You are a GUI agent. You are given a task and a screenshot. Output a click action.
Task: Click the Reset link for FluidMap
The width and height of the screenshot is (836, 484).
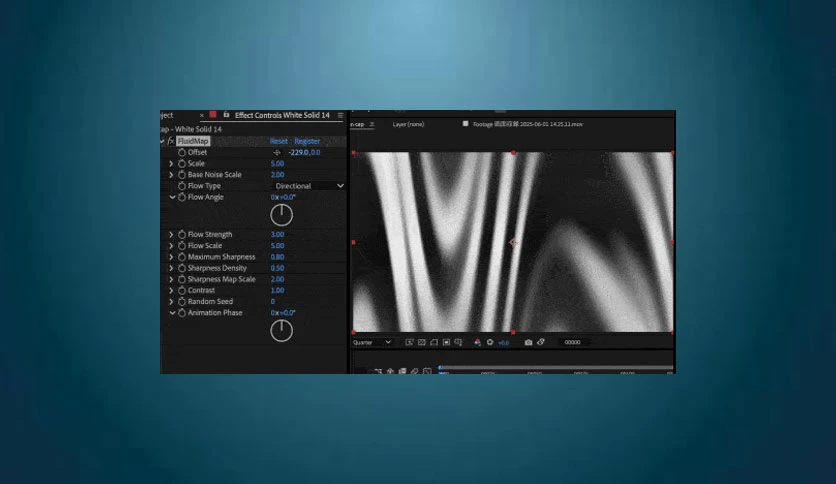click(x=278, y=141)
